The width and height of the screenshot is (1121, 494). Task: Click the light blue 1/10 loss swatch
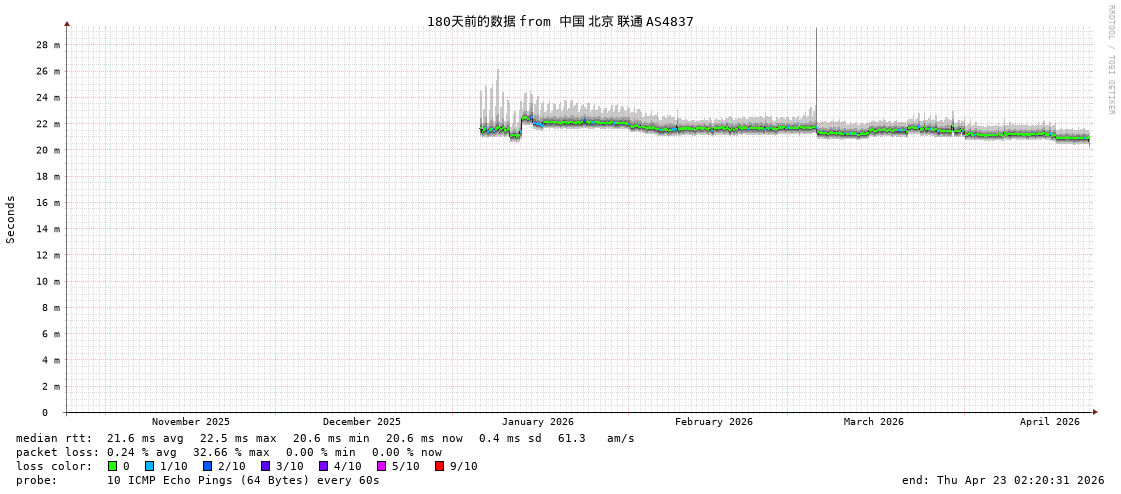(149, 466)
